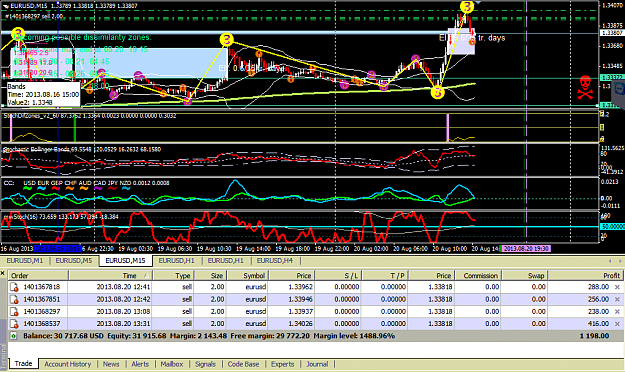Sort trades by the Order column header
Viewport: 625px width, 372px height.
click(x=38, y=276)
